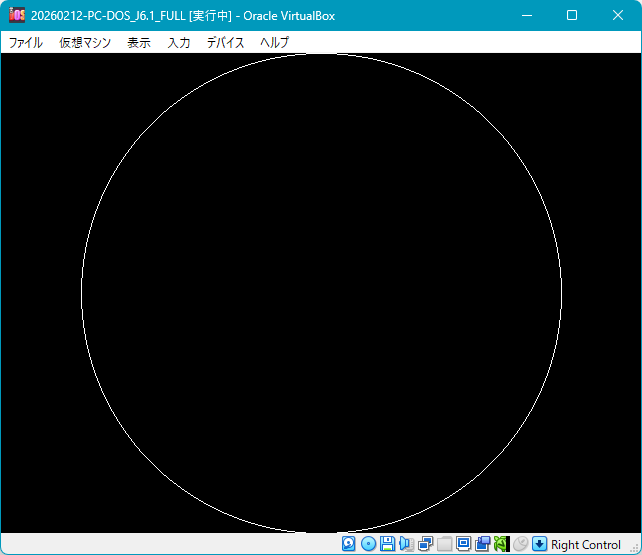Viewport: 642px width, 555px height.
Task: Click the Right Control host key label
Action: tap(586, 545)
